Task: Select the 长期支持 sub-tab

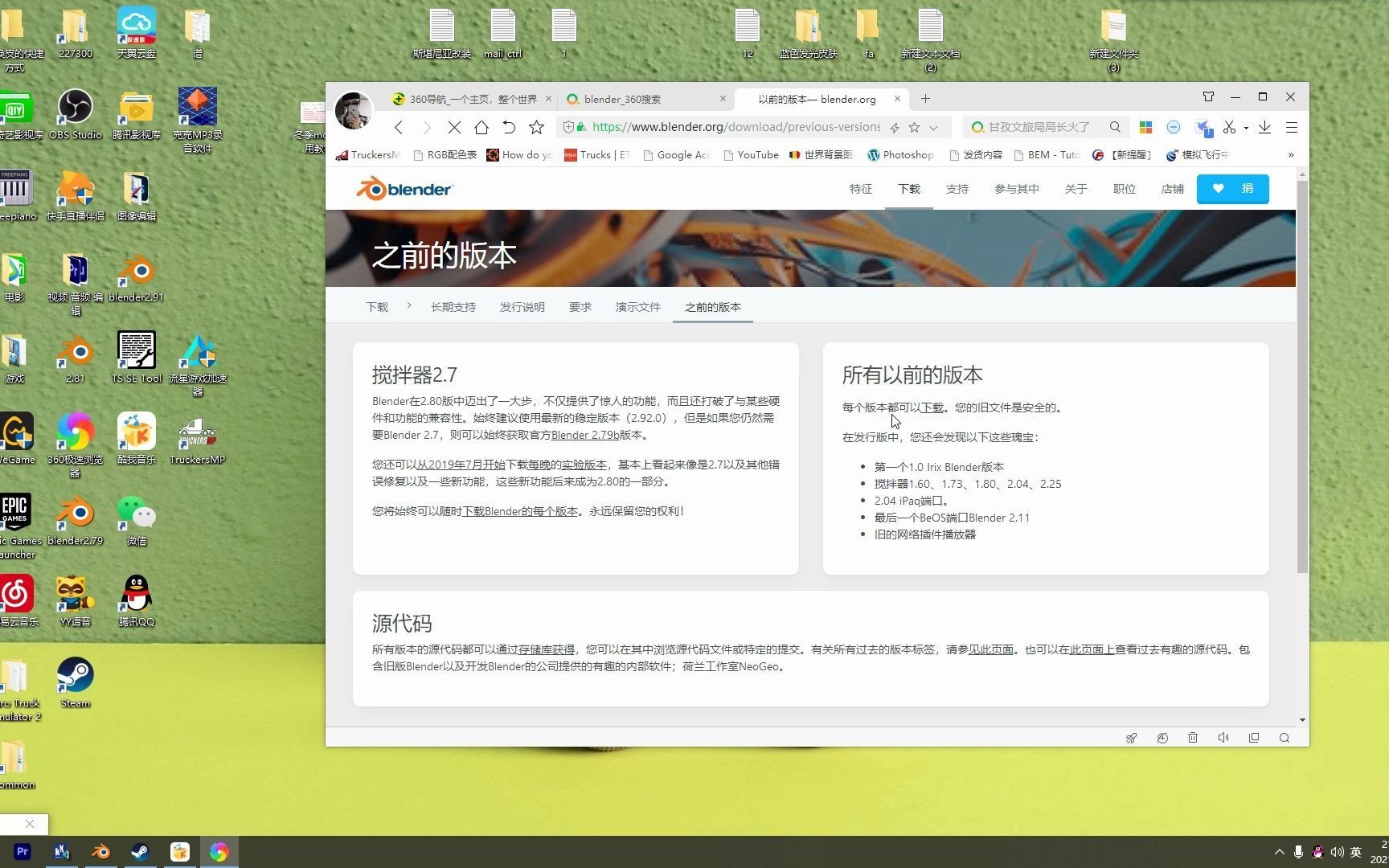Action: pos(453,307)
